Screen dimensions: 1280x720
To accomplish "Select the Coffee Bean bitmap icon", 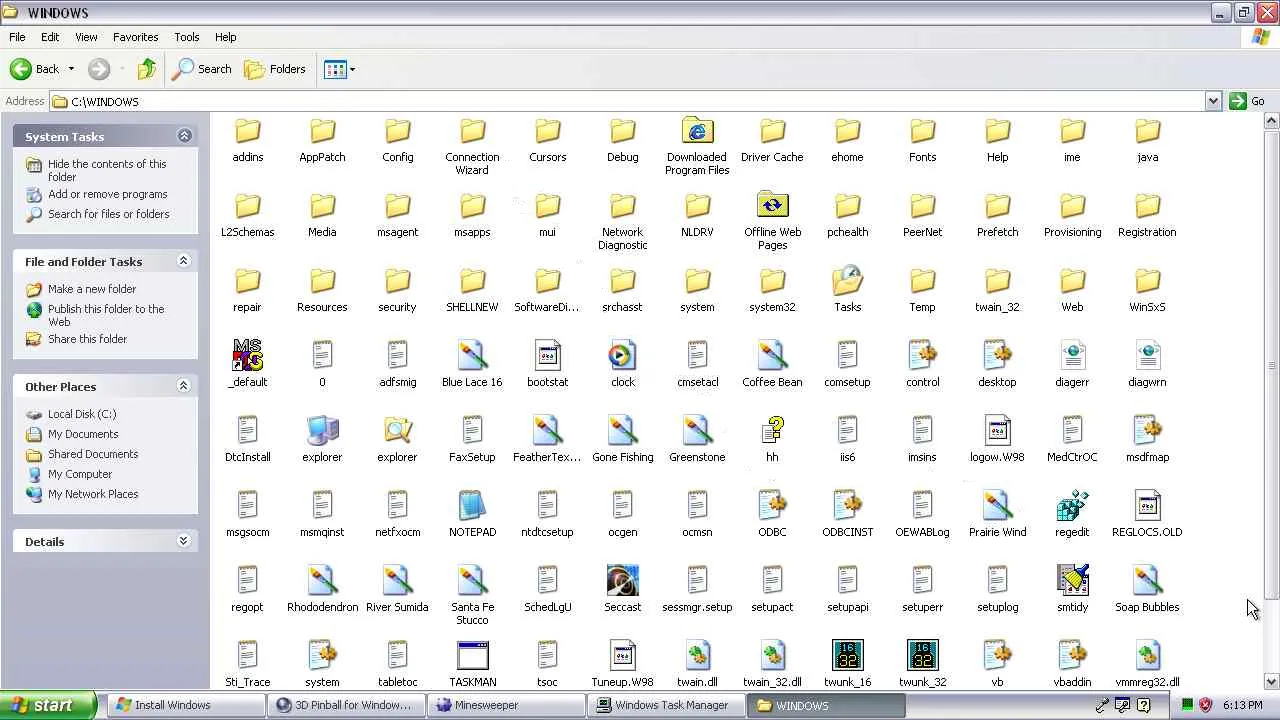I will tap(772, 356).
